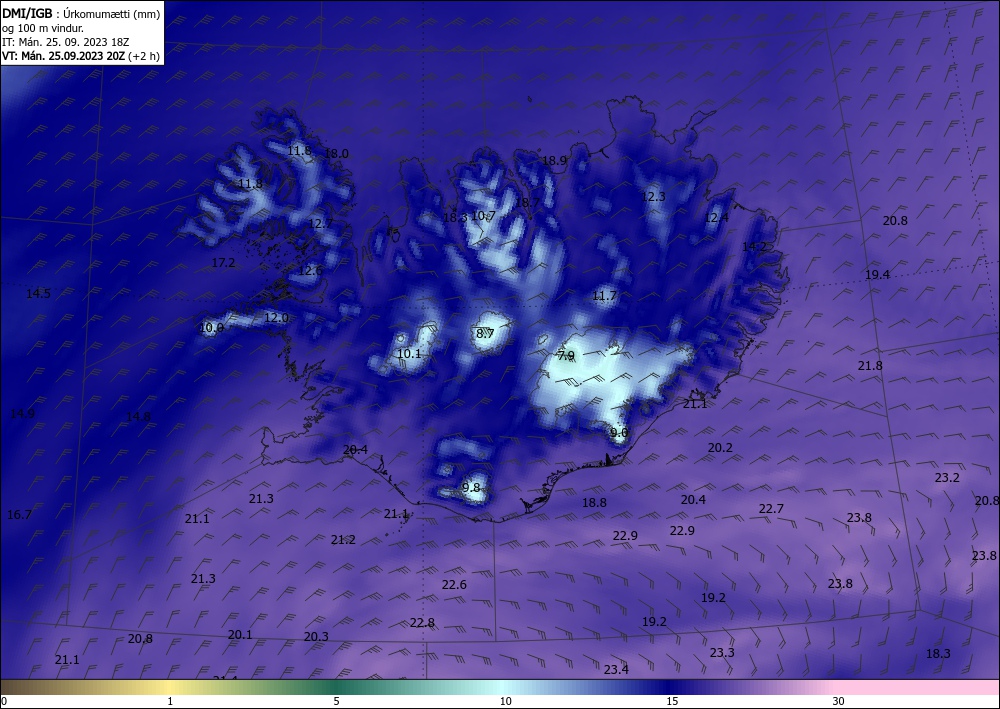Viewport: 1000px width, 709px height.
Task: Click the '5' tick on the color scale
Action: (336, 701)
